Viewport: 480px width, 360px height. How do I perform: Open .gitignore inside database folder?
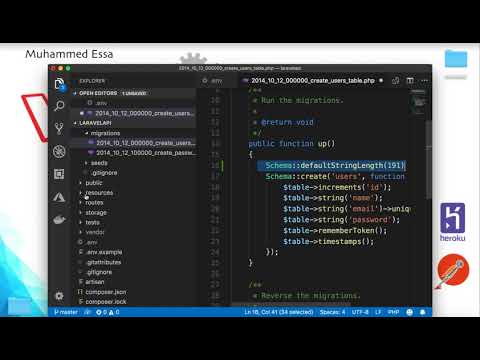(x=133, y=173)
